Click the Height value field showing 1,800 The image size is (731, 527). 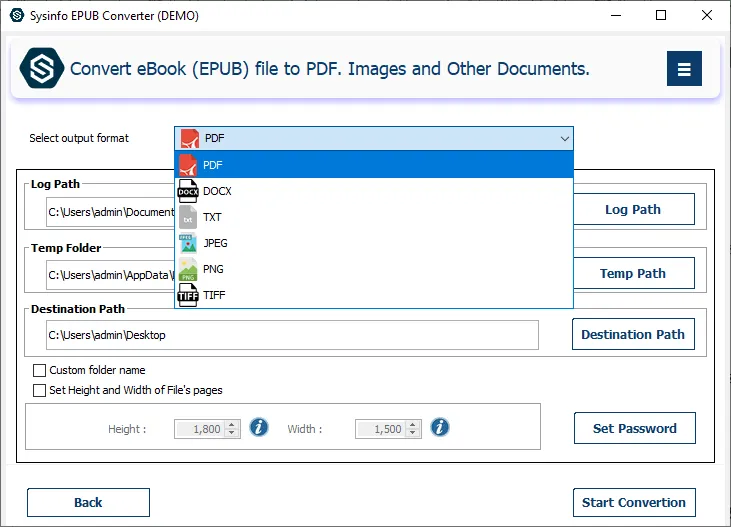tap(200, 429)
